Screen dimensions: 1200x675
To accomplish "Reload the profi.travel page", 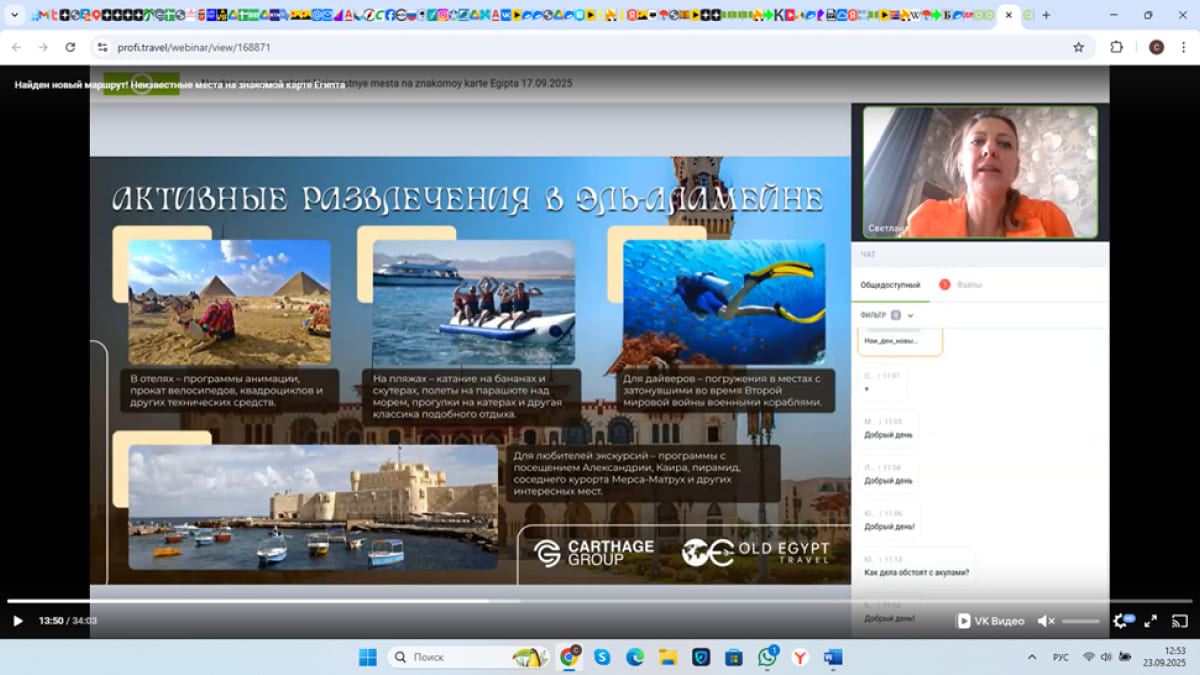I will coord(70,47).
